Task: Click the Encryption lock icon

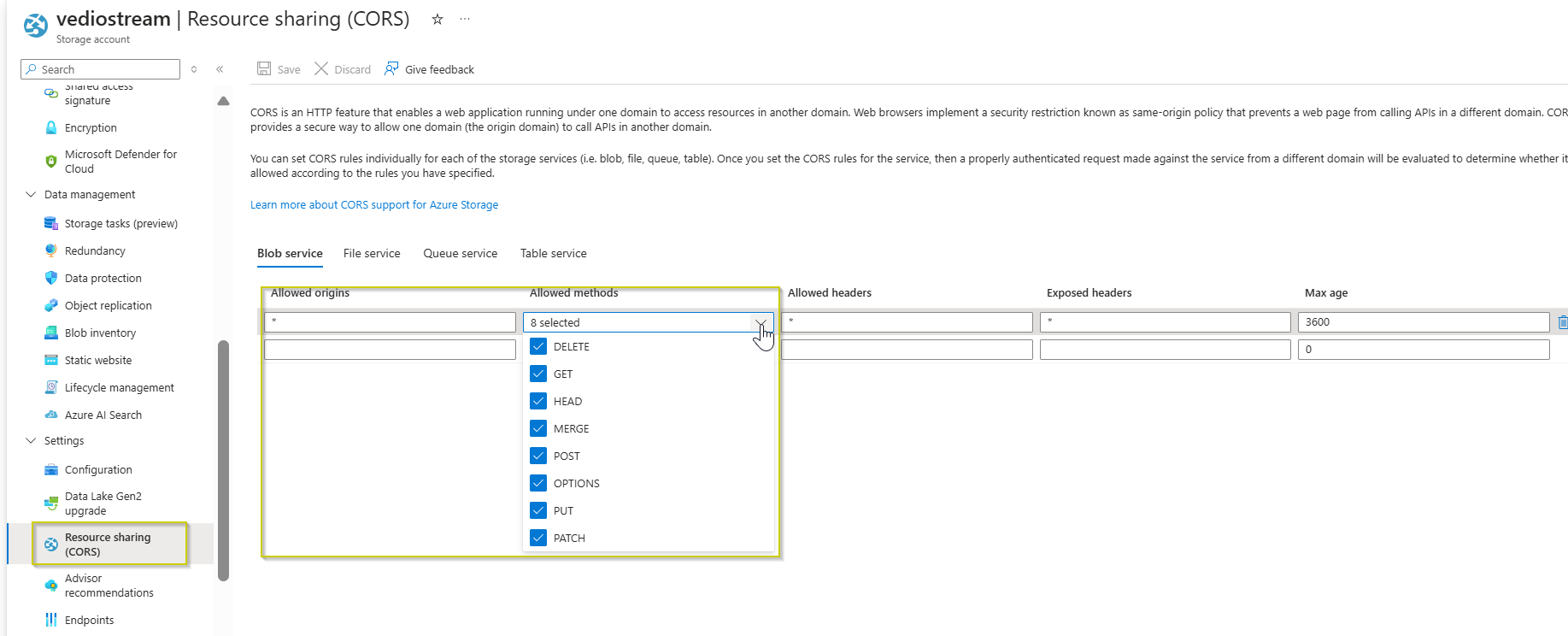Action: pos(51,127)
